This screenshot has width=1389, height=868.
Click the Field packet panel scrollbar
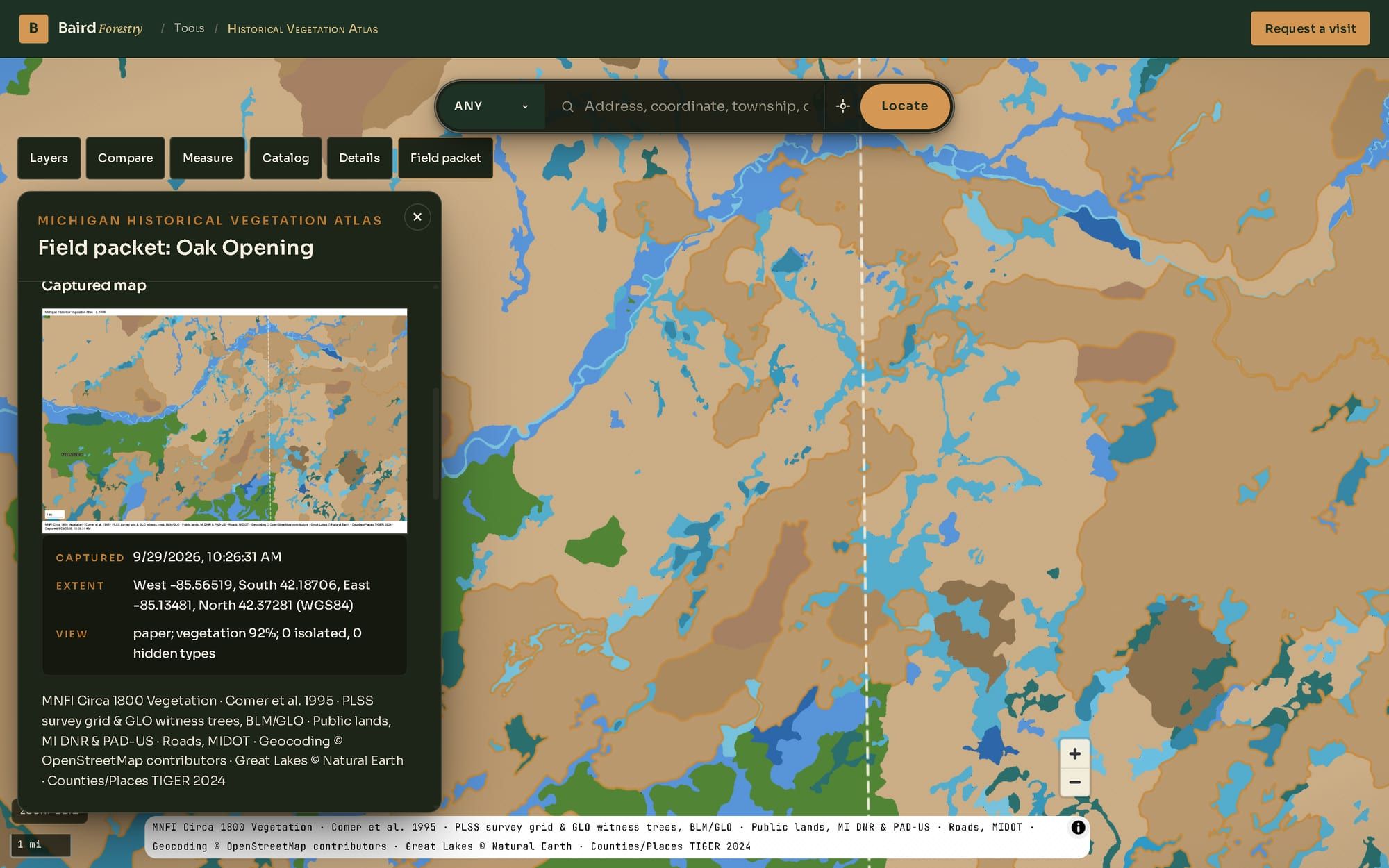(x=436, y=444)
